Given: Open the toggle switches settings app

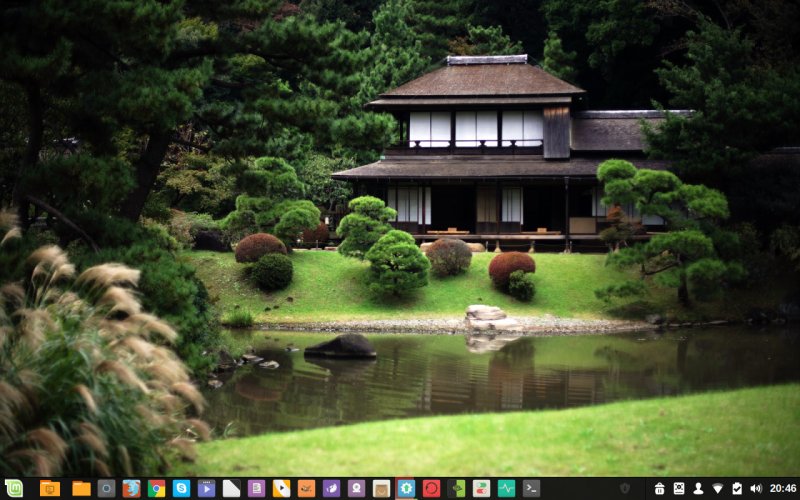Looking at the screenshot, I should coord(481,488).
